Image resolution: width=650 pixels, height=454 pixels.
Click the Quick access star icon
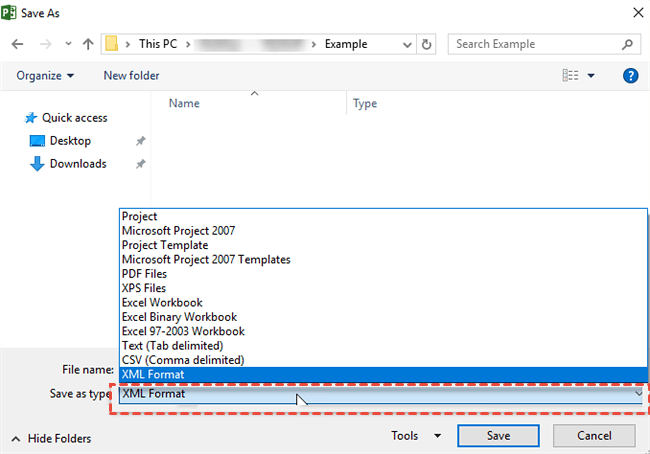click(x=31, y=118)
